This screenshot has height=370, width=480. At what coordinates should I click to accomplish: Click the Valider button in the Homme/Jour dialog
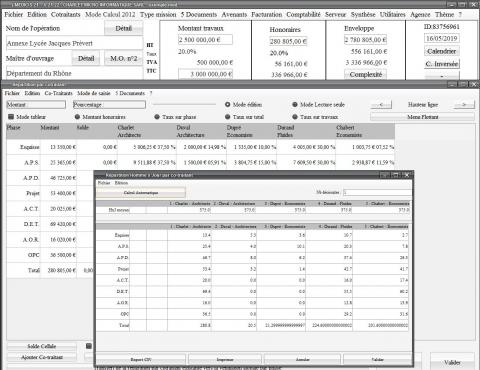tap(377, 360)
